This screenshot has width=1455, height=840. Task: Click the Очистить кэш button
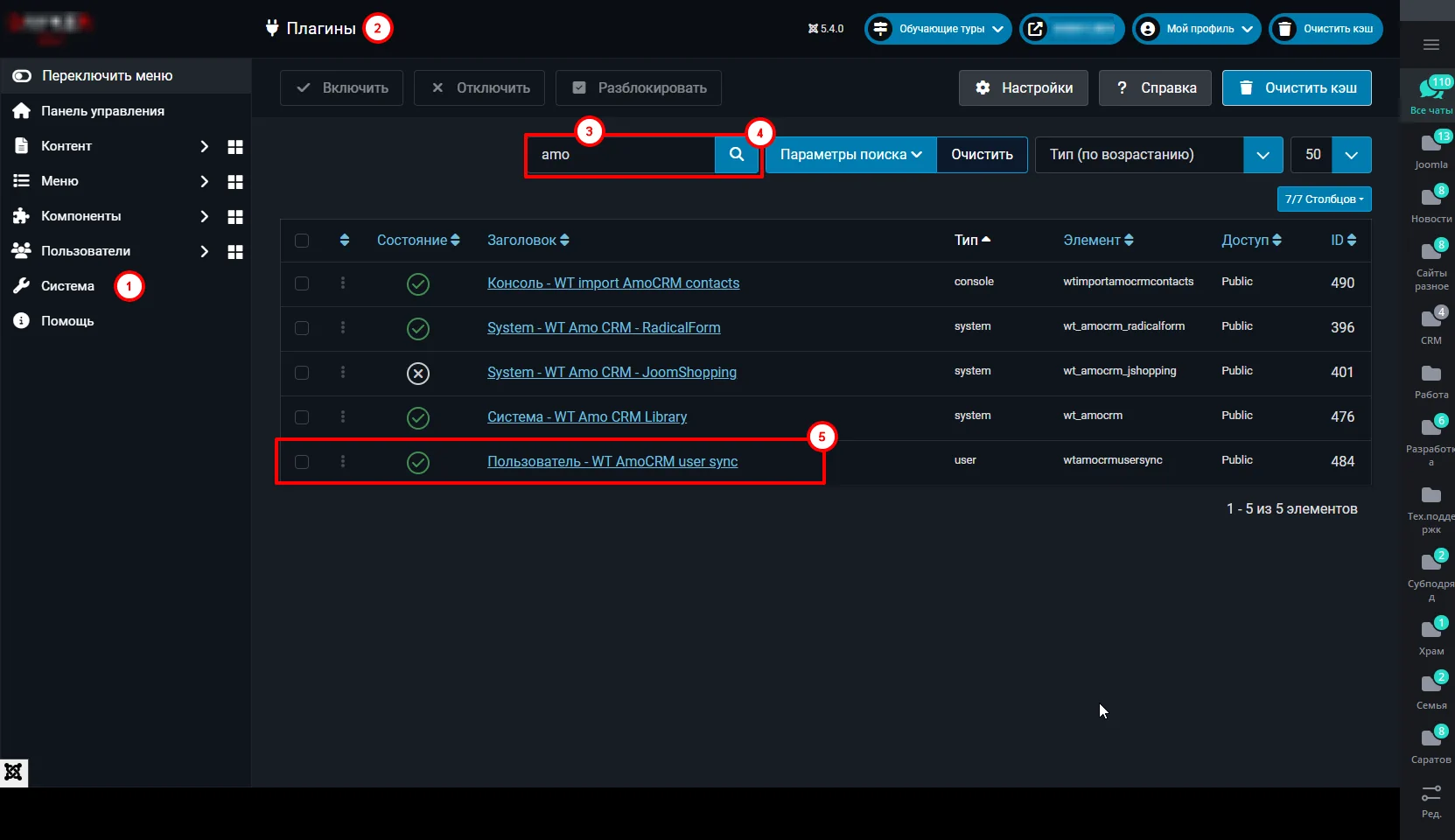click(x=1296, y=87)
